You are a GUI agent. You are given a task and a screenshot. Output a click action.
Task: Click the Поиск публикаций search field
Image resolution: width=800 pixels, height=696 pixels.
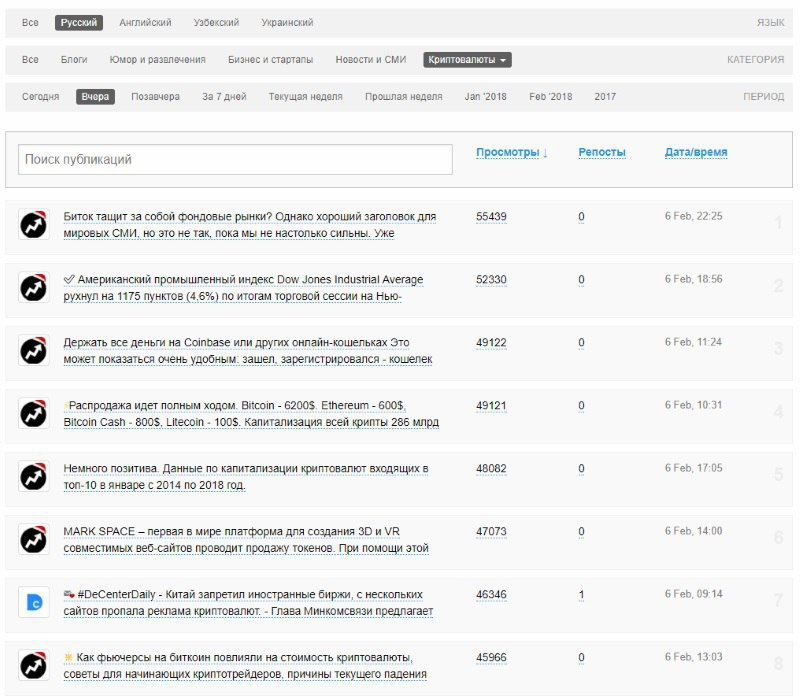coord(235,159)
